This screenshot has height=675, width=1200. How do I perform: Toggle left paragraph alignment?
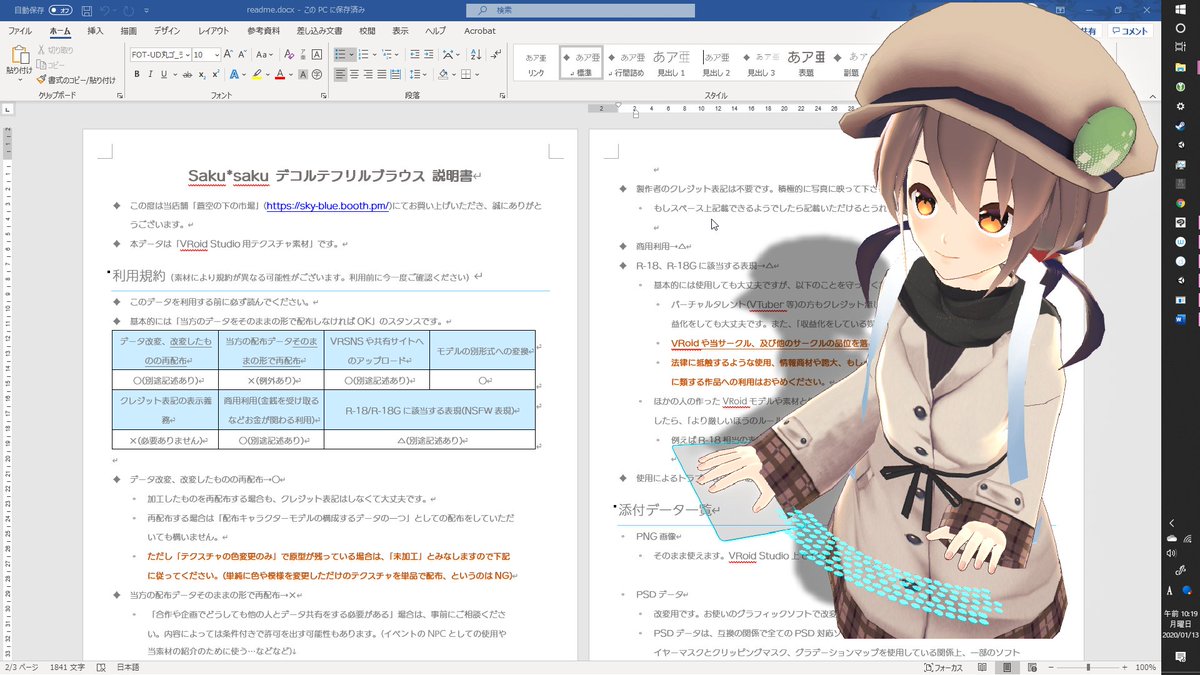(x=341, y=75)
